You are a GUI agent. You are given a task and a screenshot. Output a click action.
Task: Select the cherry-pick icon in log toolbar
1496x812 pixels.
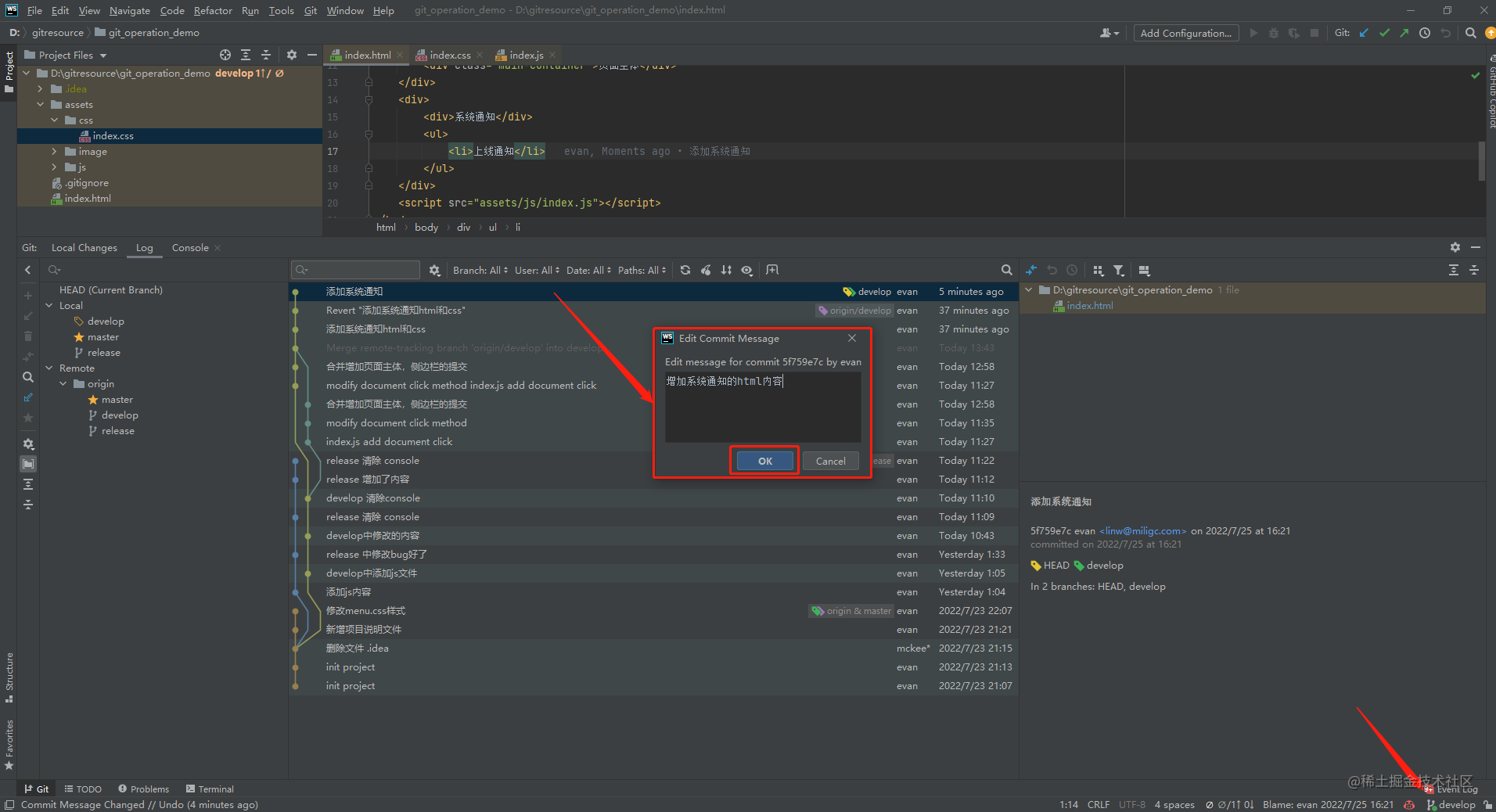click(707, 270)
